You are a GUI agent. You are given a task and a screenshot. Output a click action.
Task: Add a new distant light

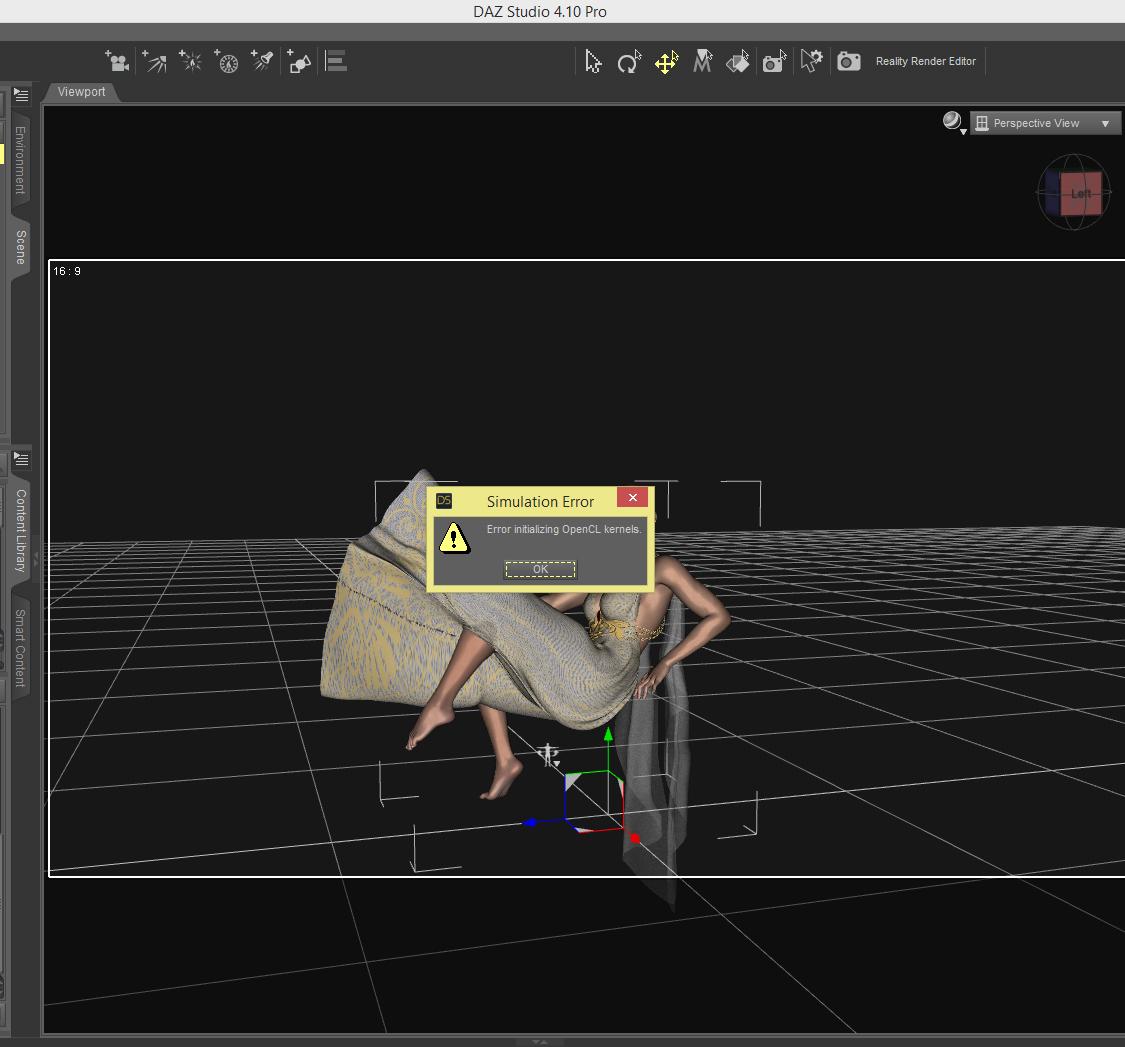point(154,61)
